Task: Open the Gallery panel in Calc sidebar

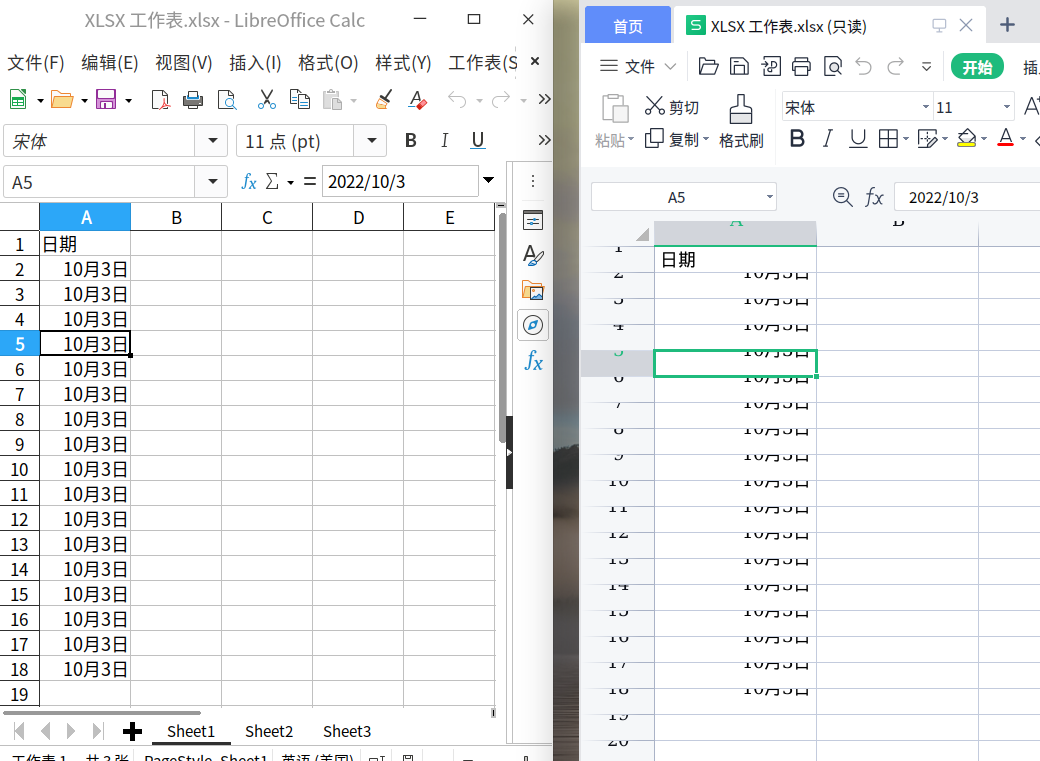Action: [x=533, y=290]
